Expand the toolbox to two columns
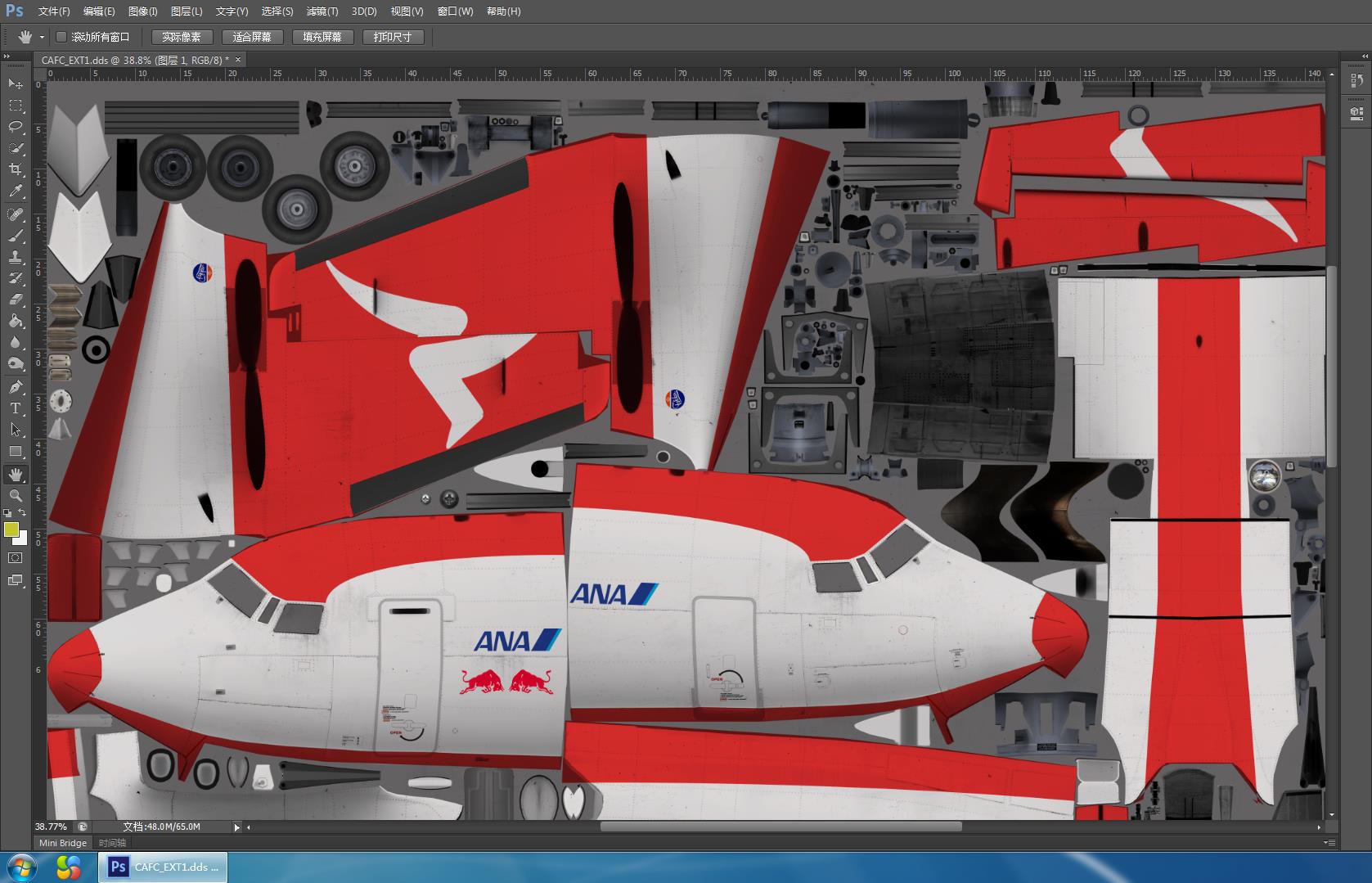The width and height of the screenshot is (1372, 883). pos(7,56)
